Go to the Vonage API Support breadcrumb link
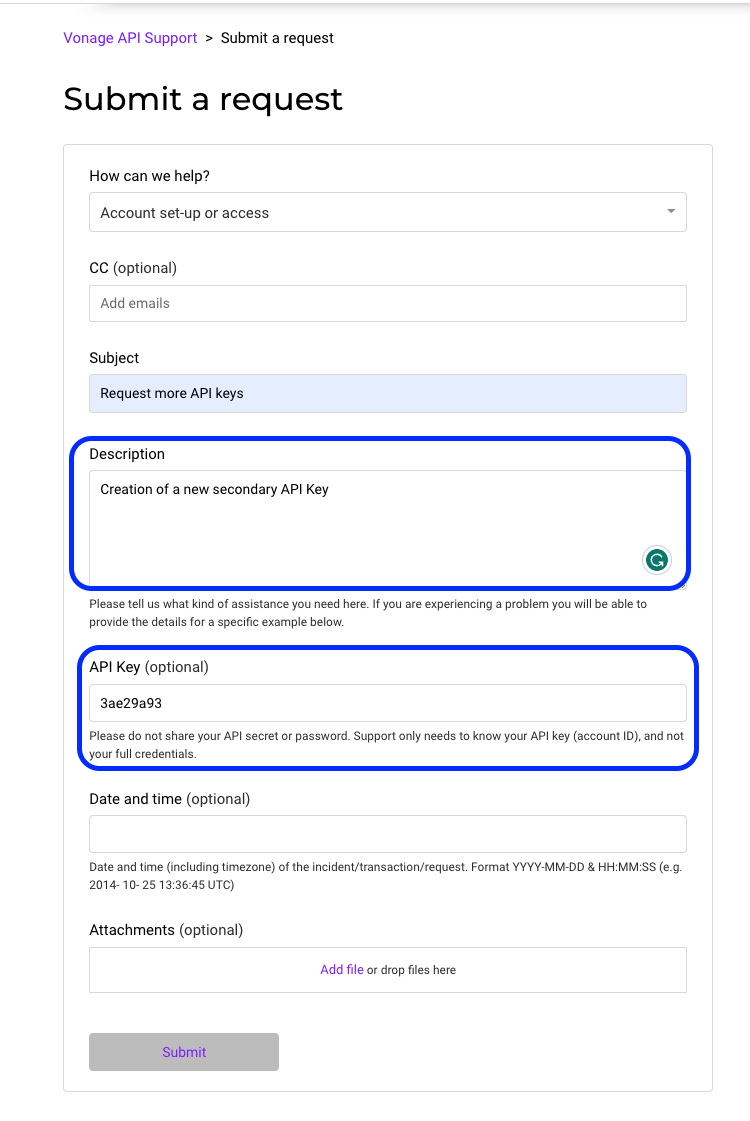 (x=130, y=38)
